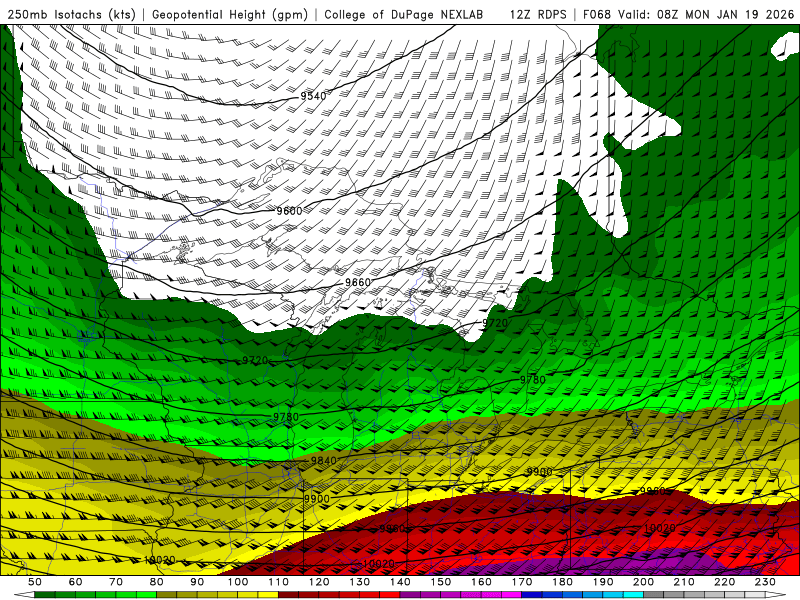Click the colorbar label 220
Image resolution: width=800 pixels, height=600 pixels.
724,582
